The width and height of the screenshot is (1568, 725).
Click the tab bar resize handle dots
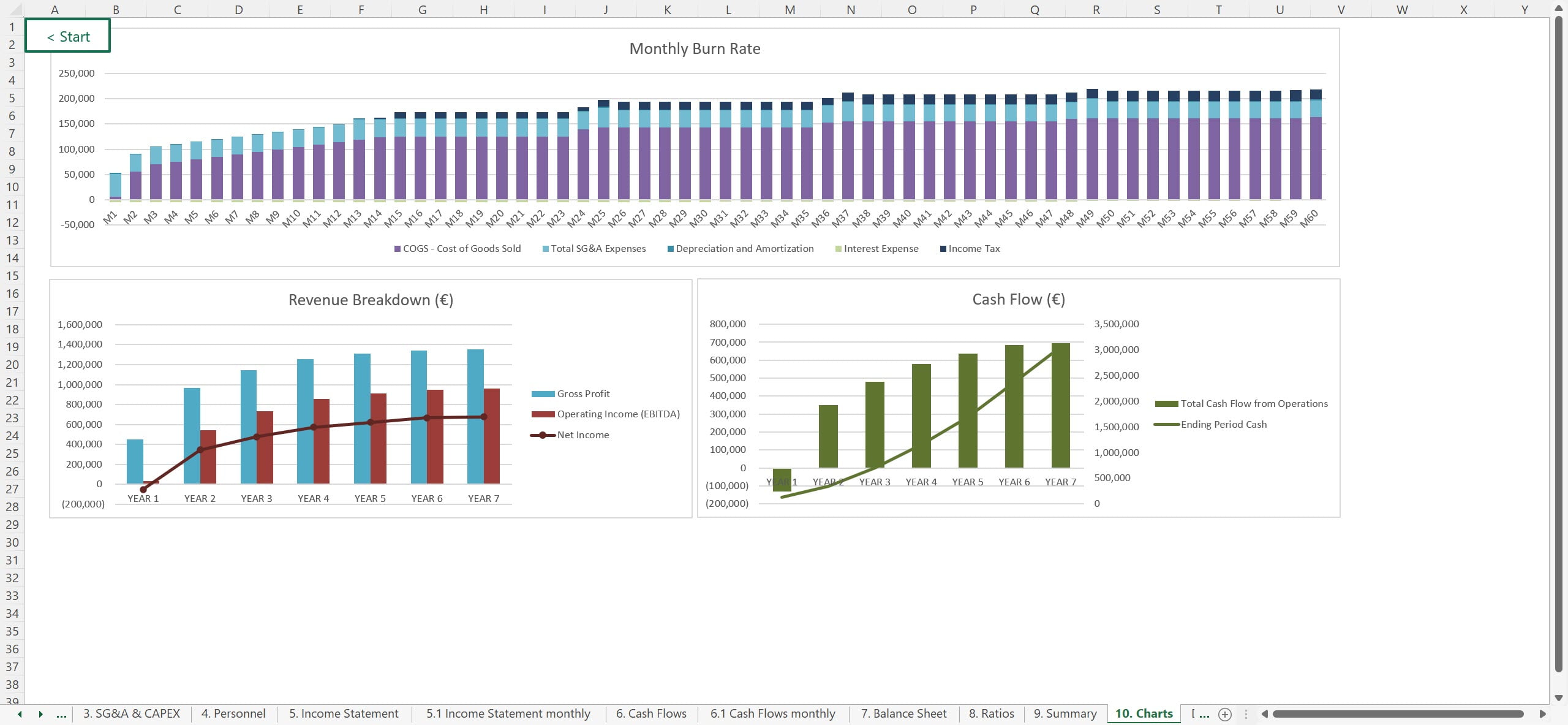tap(1245, 714)
